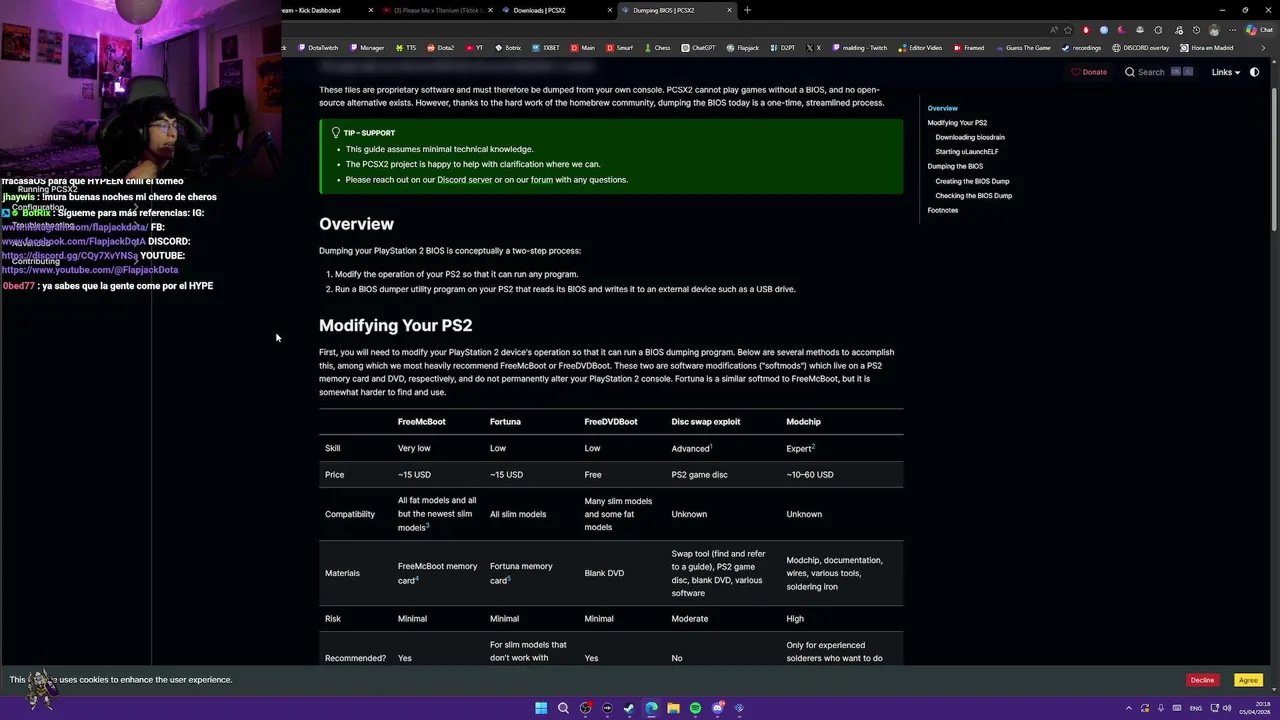
Task: Close the Dumping BIOS tab
Action: 729,10
